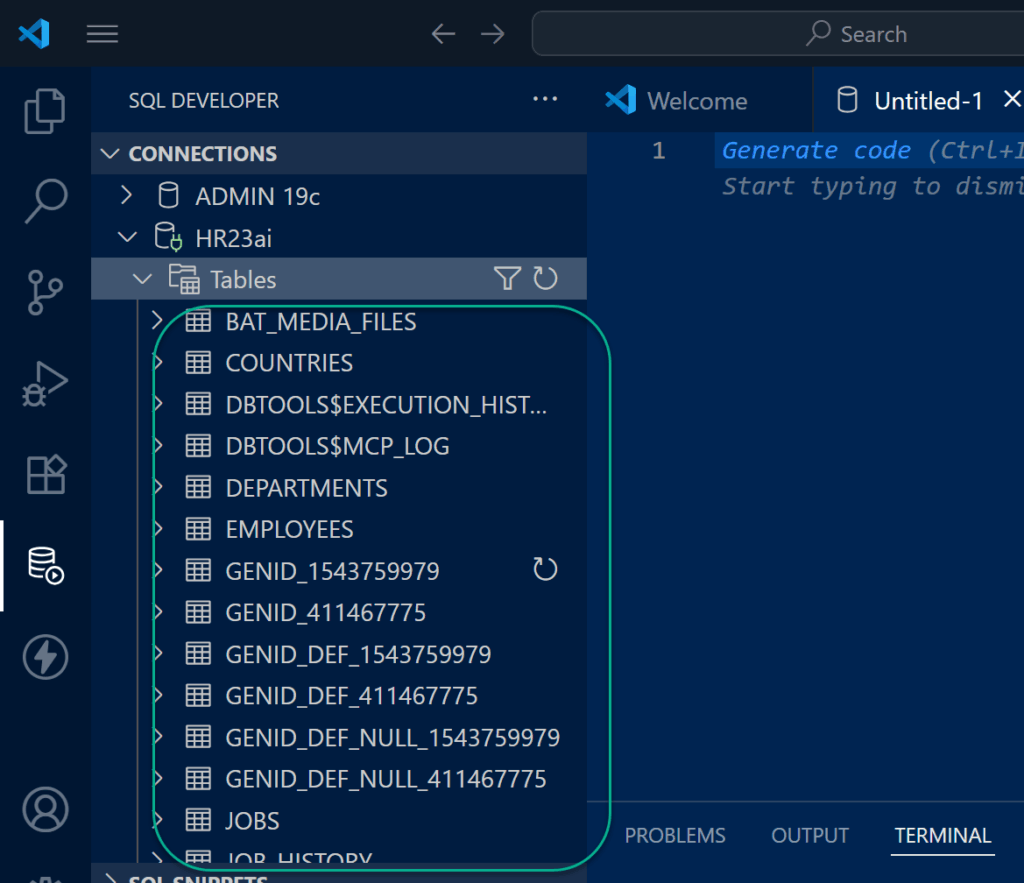Open the Explorer view in activity bar
This screenshot has width=1024, height=883.
click(x=45, y=110)
